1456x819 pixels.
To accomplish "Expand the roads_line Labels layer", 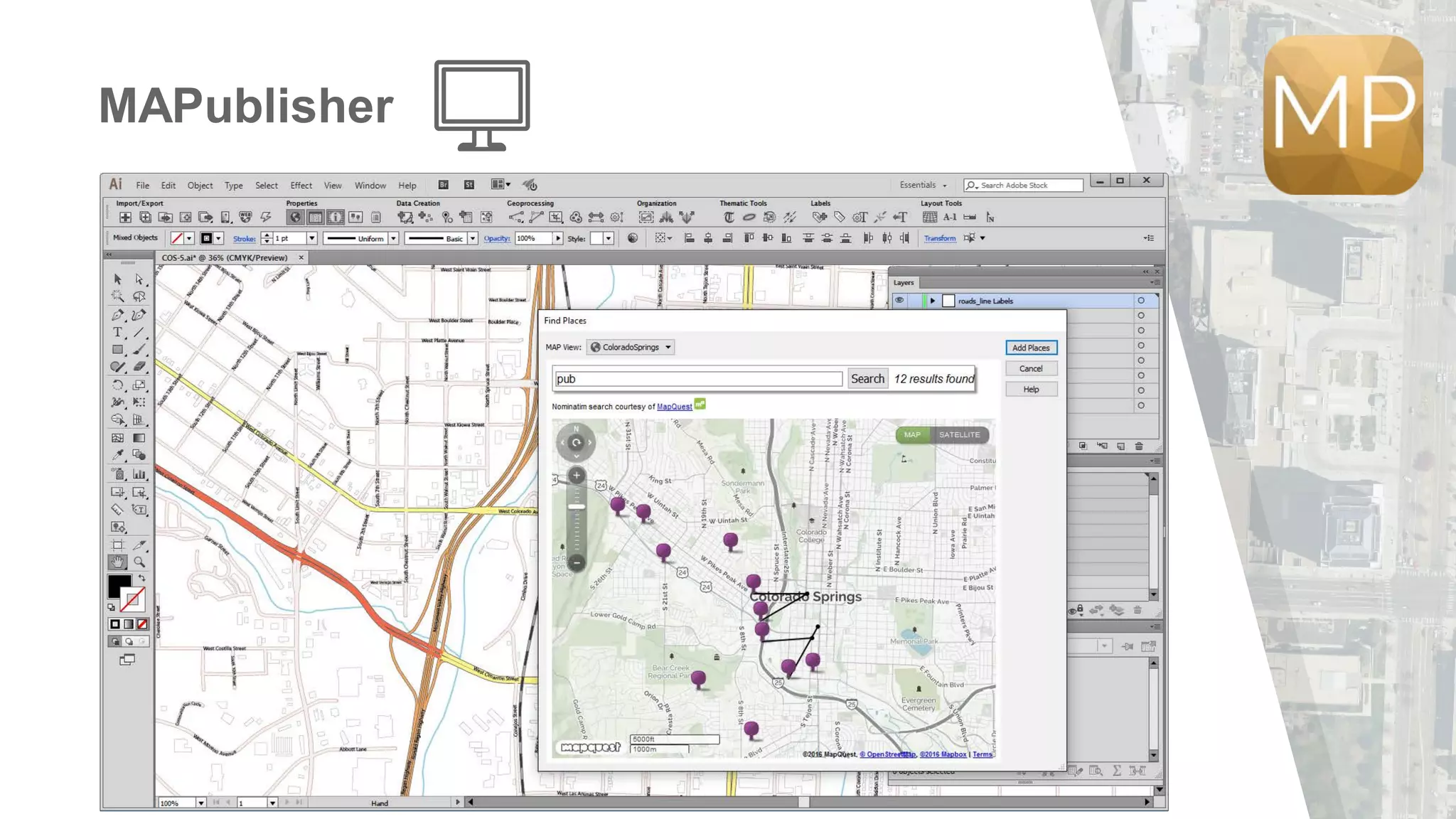I will pyautogui.click(x=933, y=301).
